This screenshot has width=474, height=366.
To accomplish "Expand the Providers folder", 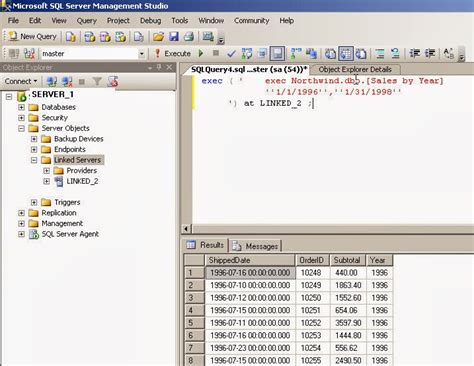I will 46,171.
